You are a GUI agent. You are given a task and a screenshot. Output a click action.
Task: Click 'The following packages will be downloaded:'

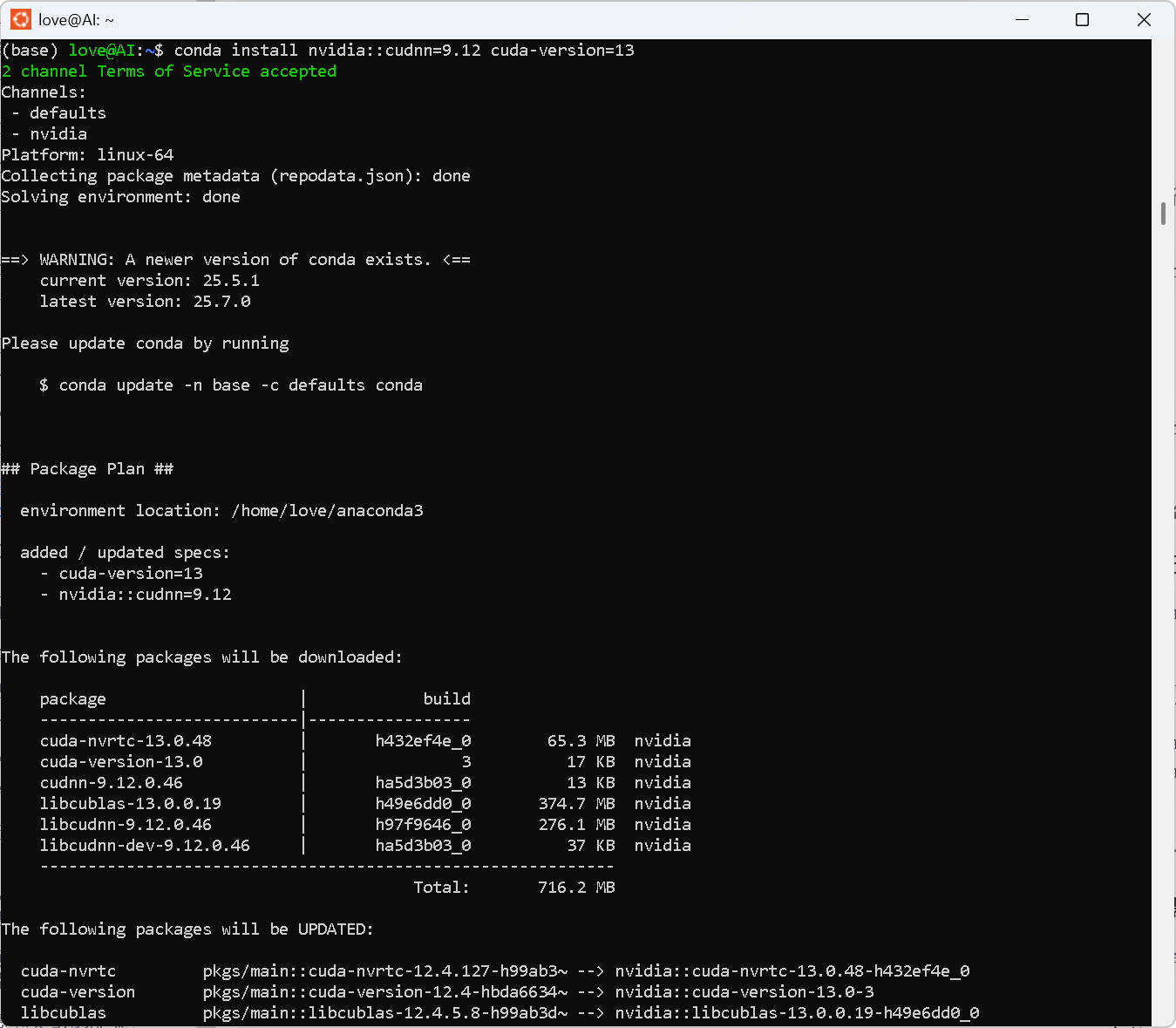[202, 657]
